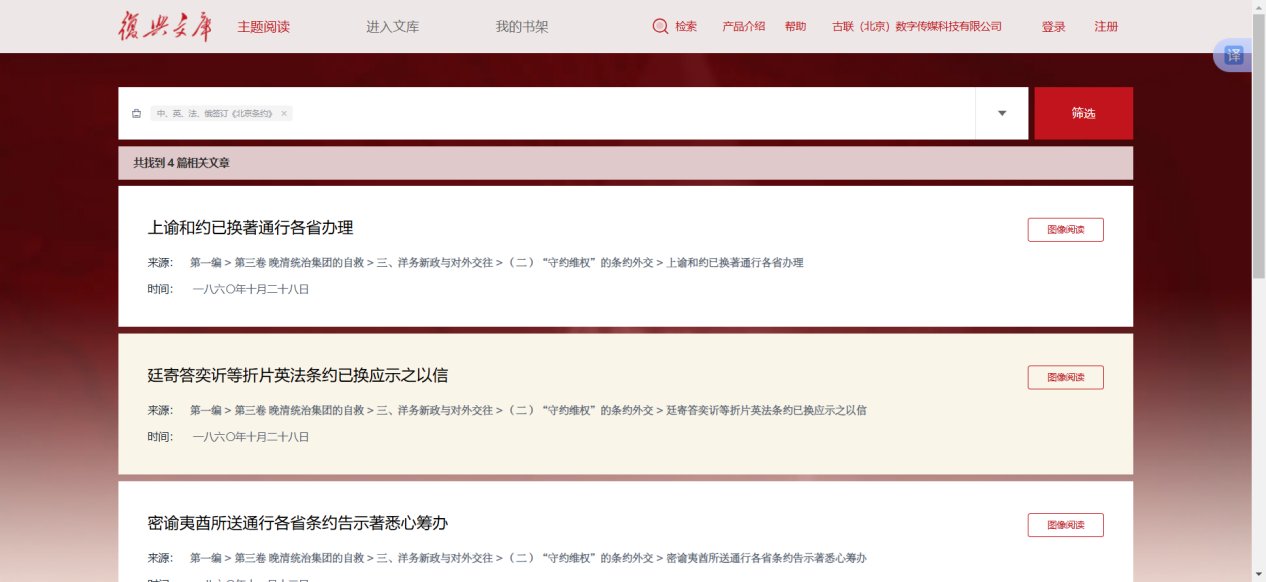Click the scroll-down arrow on page scrollbar
The height and width of the screenshot is (582, 1266).
click(1258, 574)
